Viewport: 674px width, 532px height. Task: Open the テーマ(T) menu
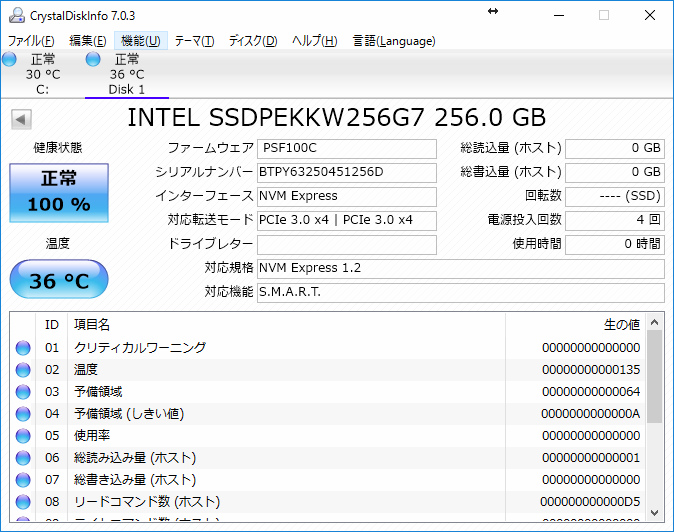[x=194, y=41]
